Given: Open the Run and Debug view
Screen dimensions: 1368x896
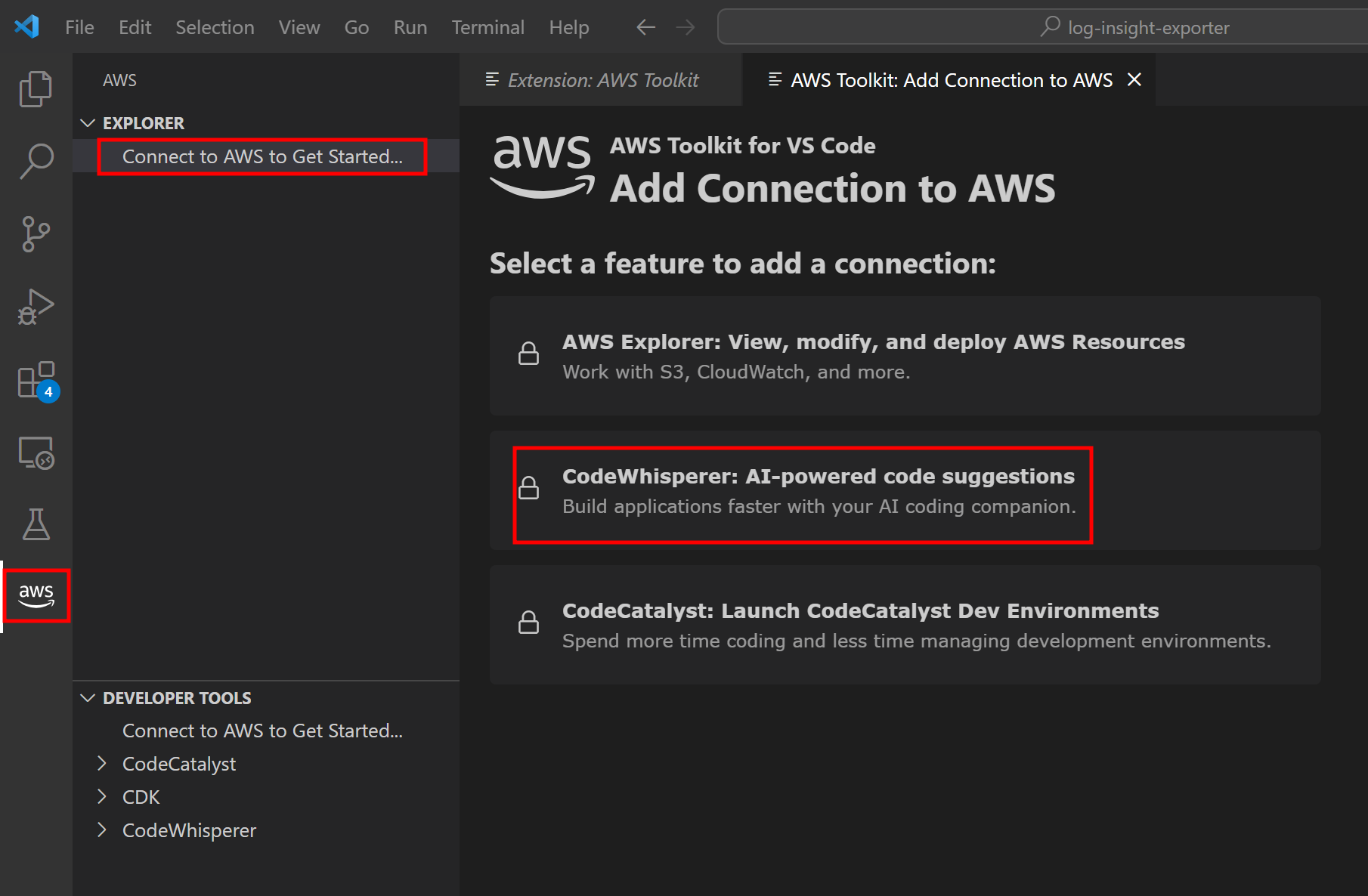Looking at the screenshot, I should click(36, 307).
